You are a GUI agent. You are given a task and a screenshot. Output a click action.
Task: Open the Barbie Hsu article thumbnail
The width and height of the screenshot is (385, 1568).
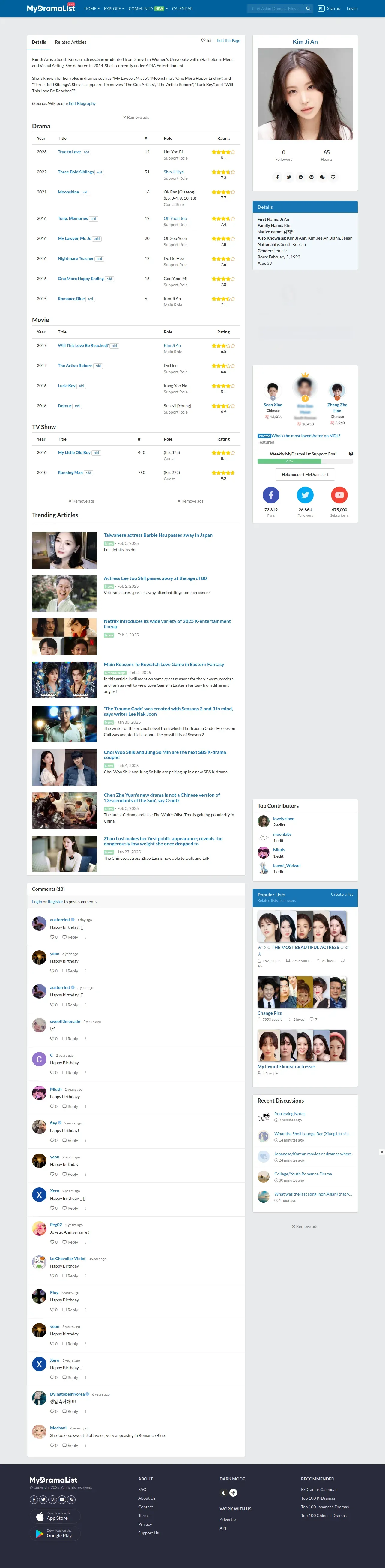click(x=64, y=550)
